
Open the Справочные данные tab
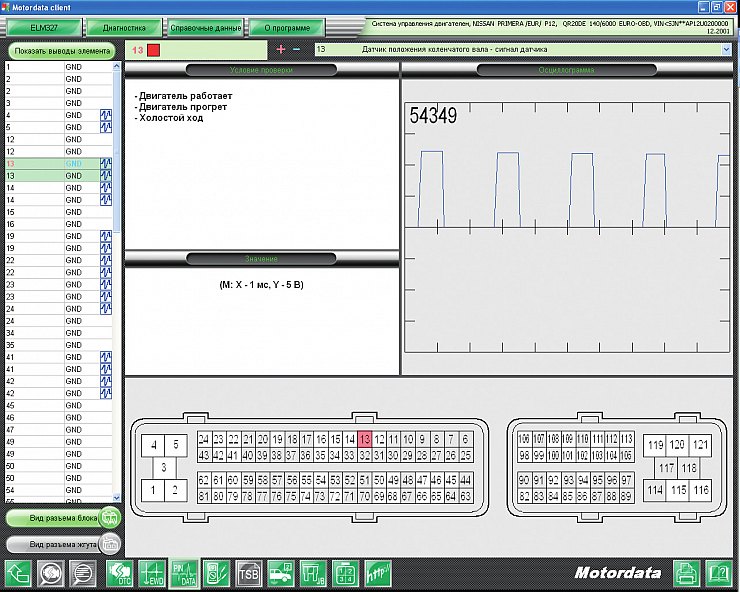[x=206, y=28]
